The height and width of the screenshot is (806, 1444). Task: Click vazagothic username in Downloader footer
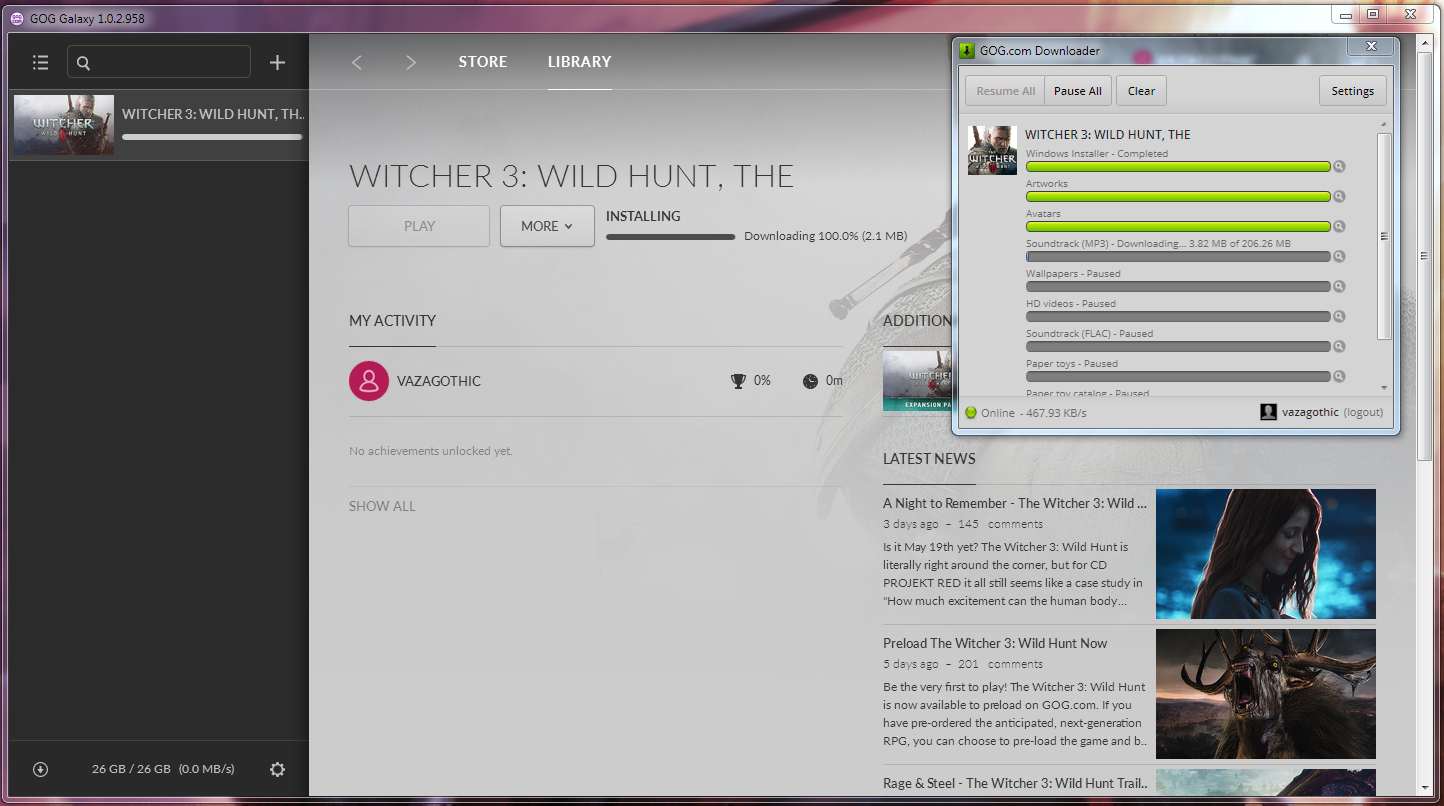[1310, 412]
